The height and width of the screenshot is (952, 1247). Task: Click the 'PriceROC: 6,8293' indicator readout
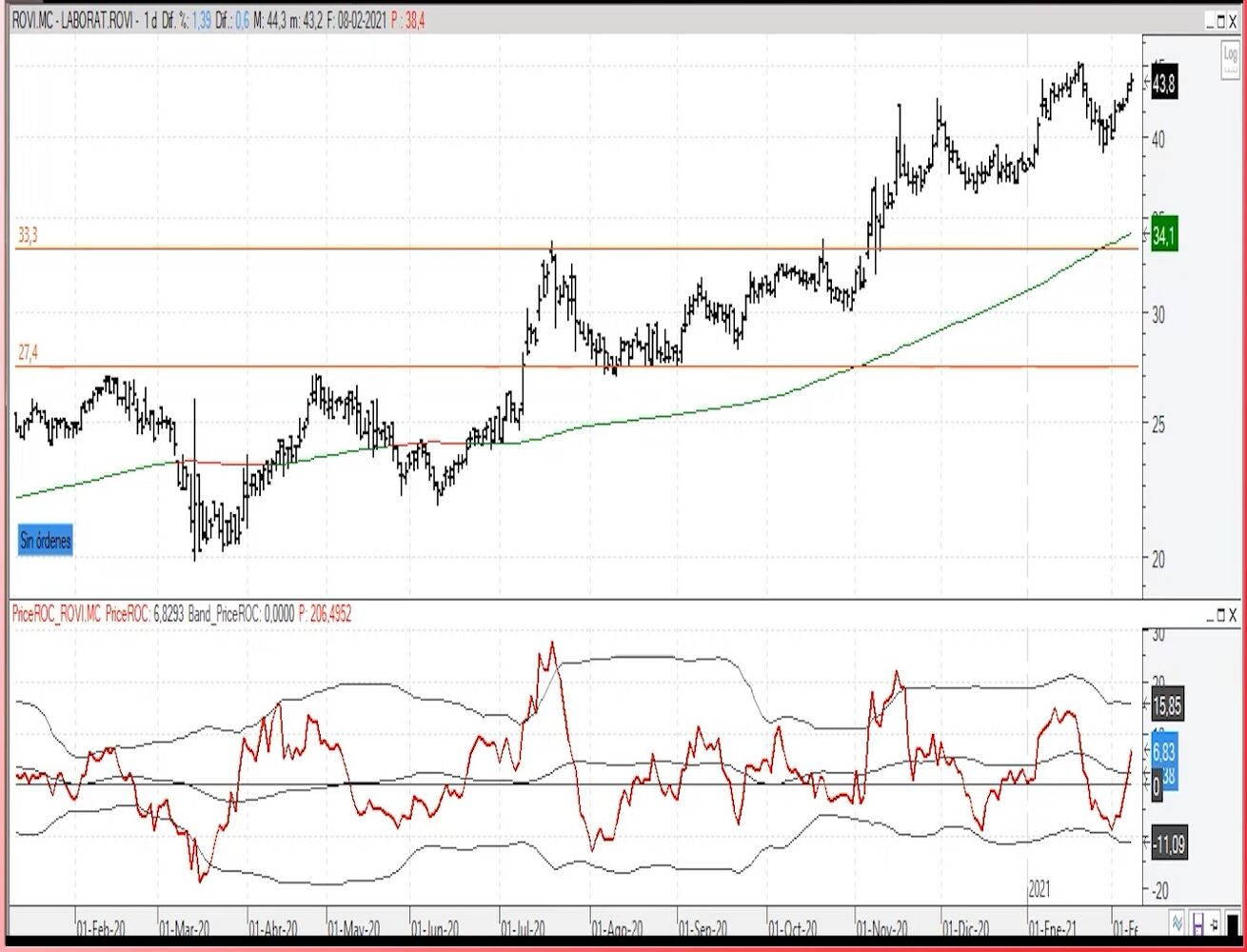pos(145,615)
